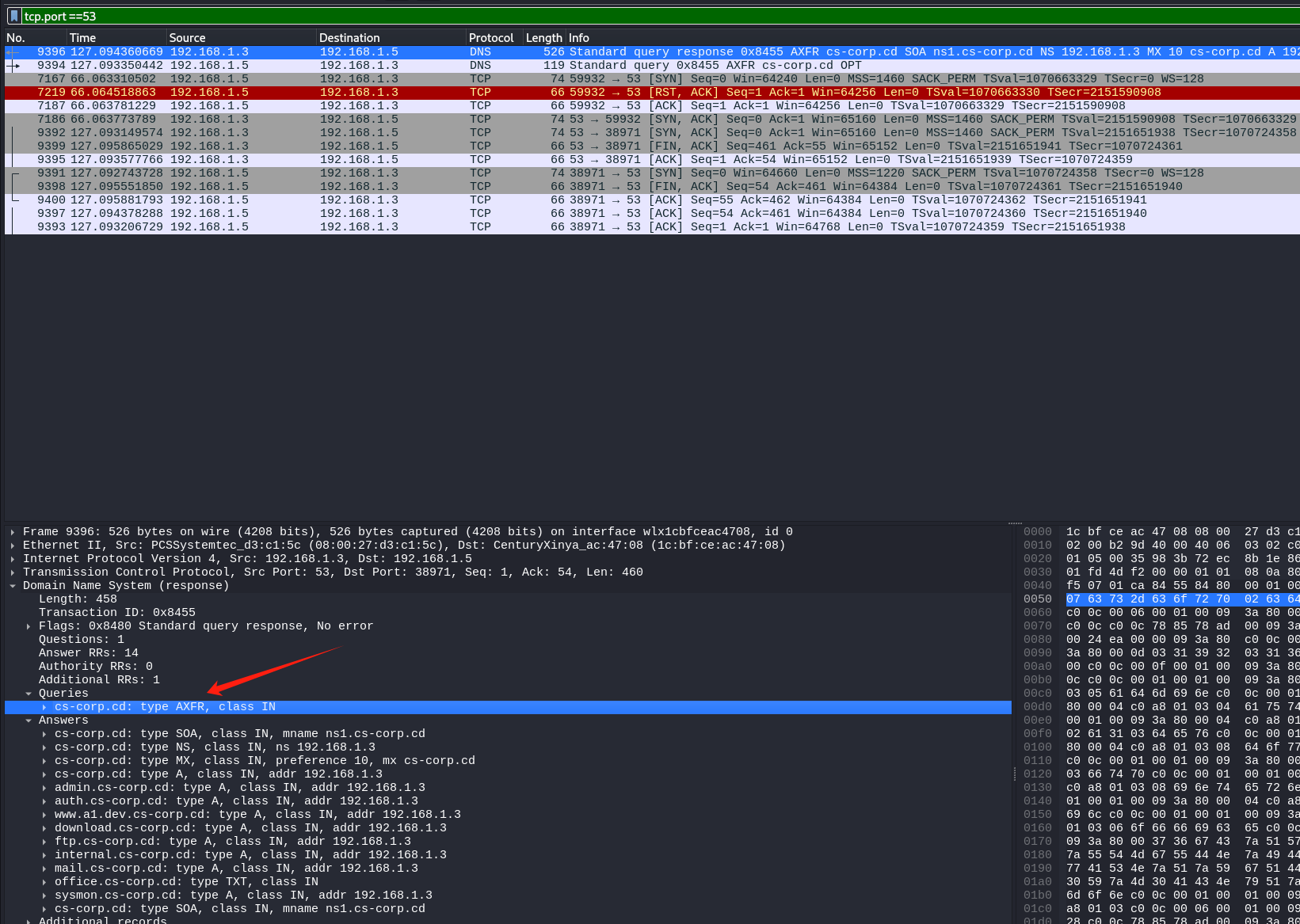
Task: Select packet 7187 ACK row
Action: (x=652, y=106)
